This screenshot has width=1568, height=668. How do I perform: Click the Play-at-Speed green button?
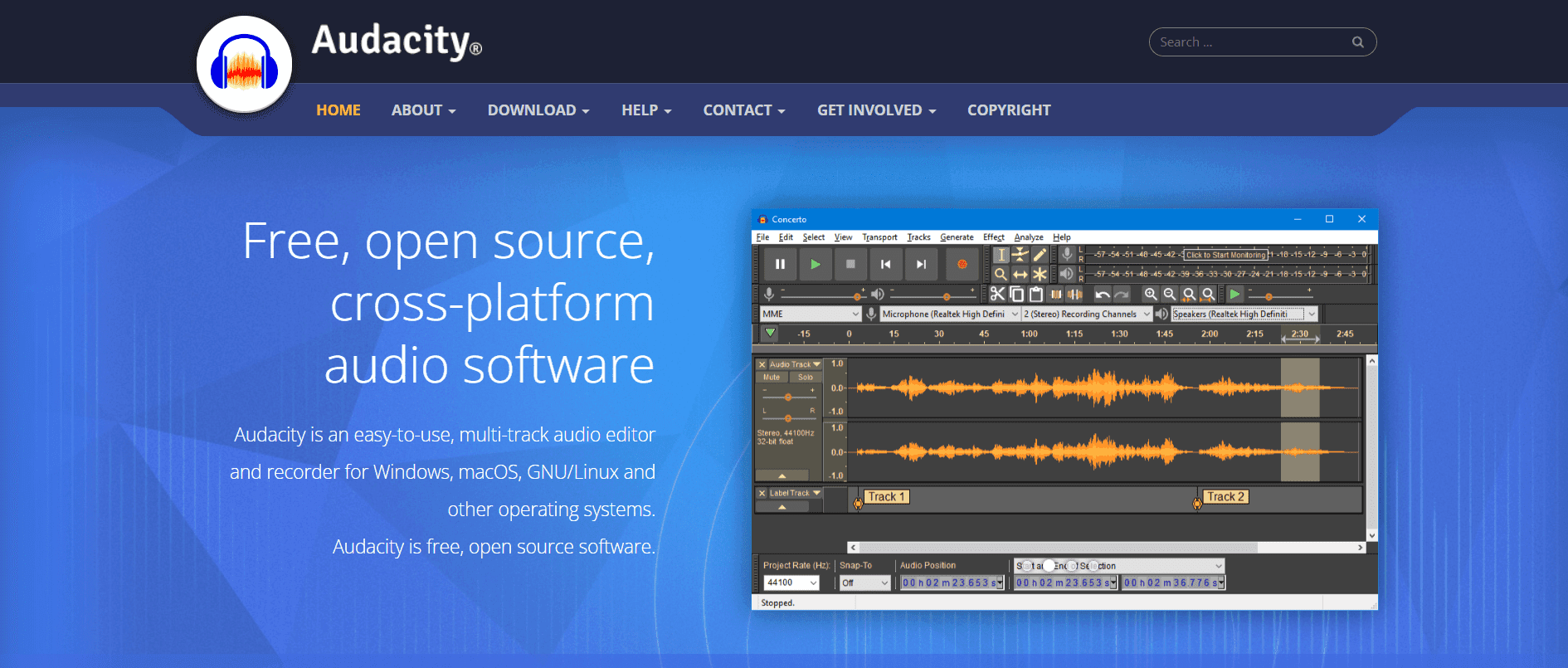(1235, 294)
